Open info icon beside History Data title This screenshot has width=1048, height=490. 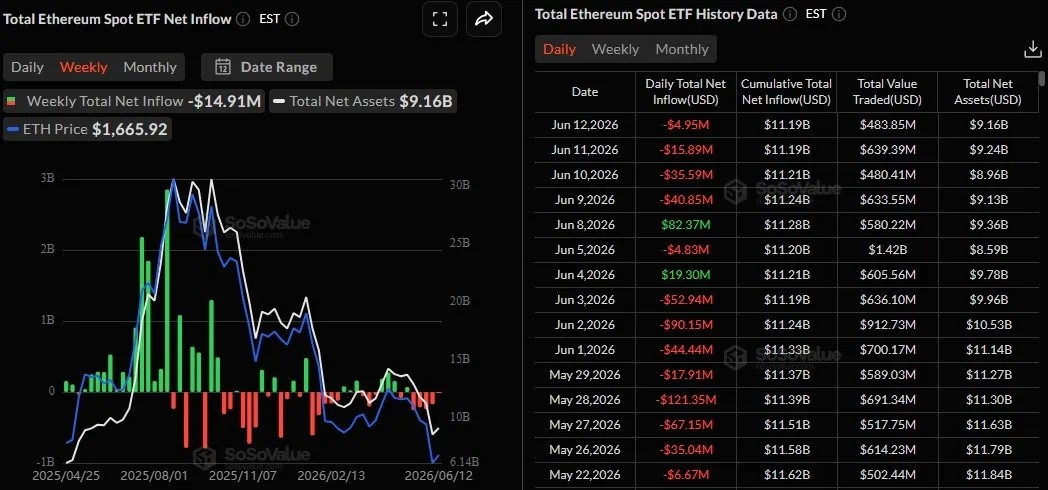790,14
